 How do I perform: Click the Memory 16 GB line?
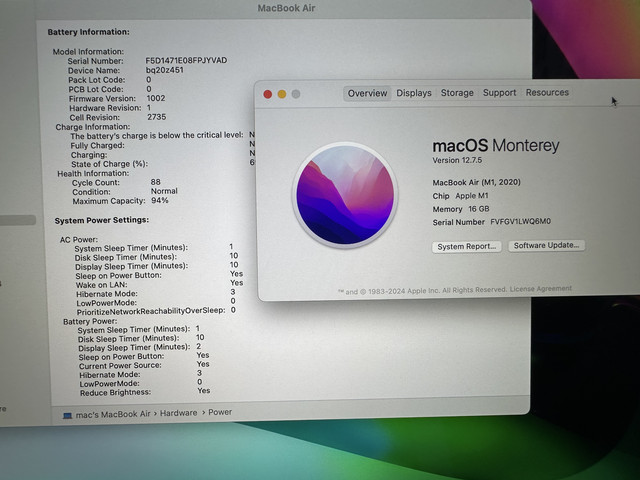pyautogui.click(x=461, y=209)
